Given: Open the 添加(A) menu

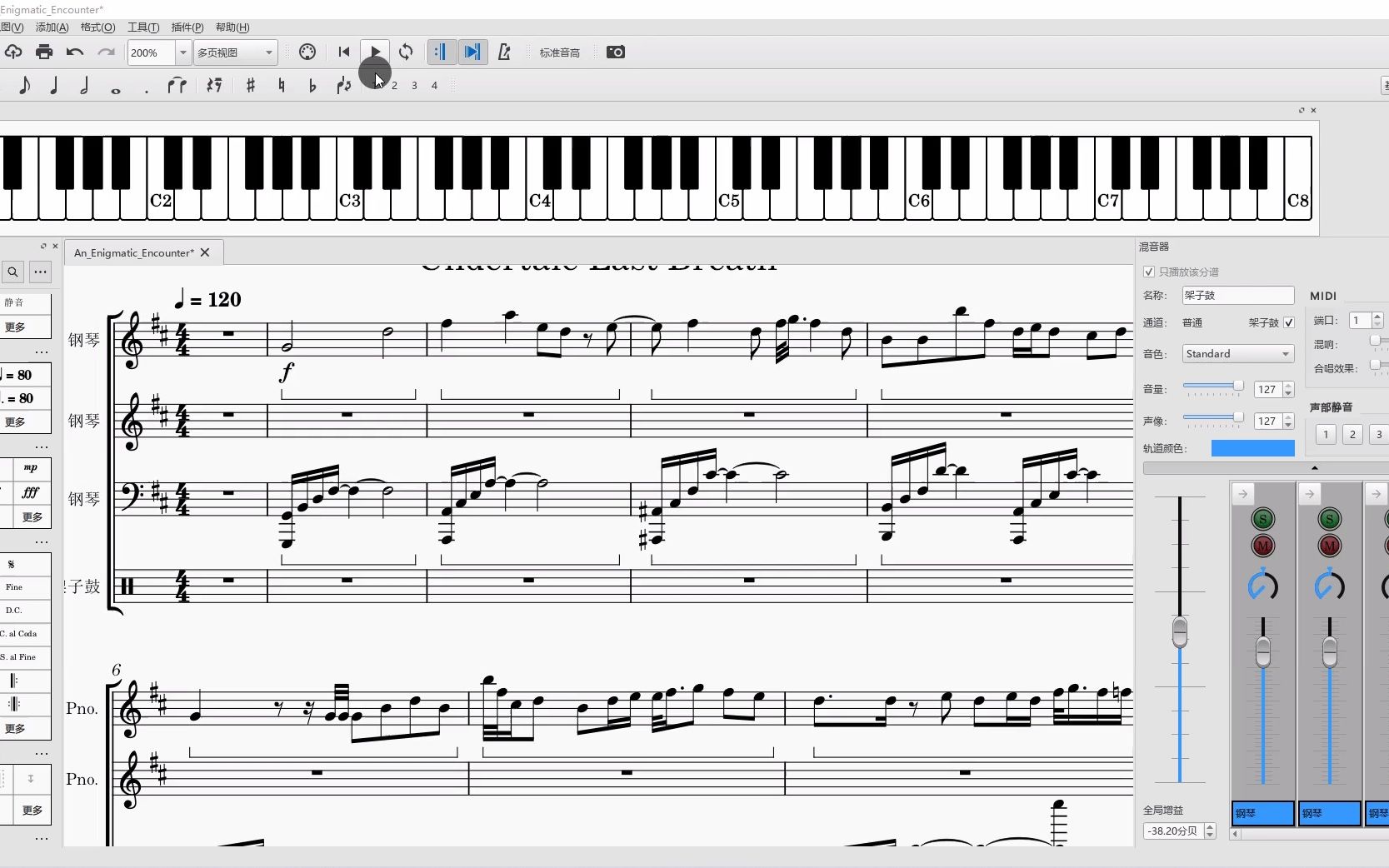Looking at the screenshot, I should pos(52,27).
